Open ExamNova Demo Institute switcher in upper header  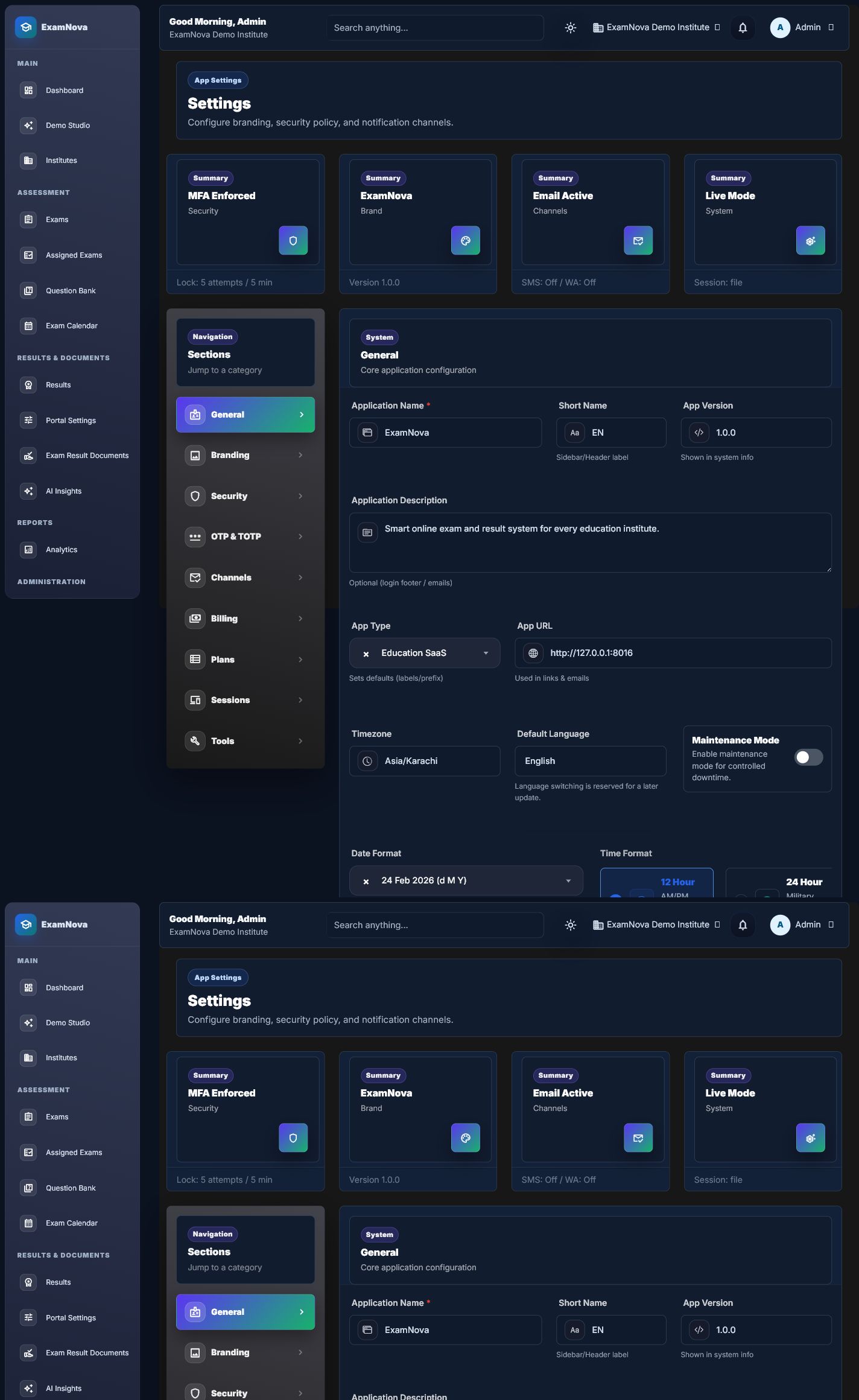[656, 28]
